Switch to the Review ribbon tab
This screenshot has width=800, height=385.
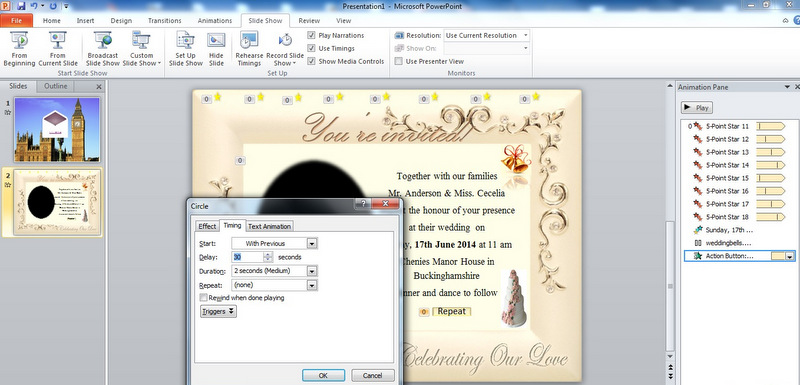pos(309,21)
